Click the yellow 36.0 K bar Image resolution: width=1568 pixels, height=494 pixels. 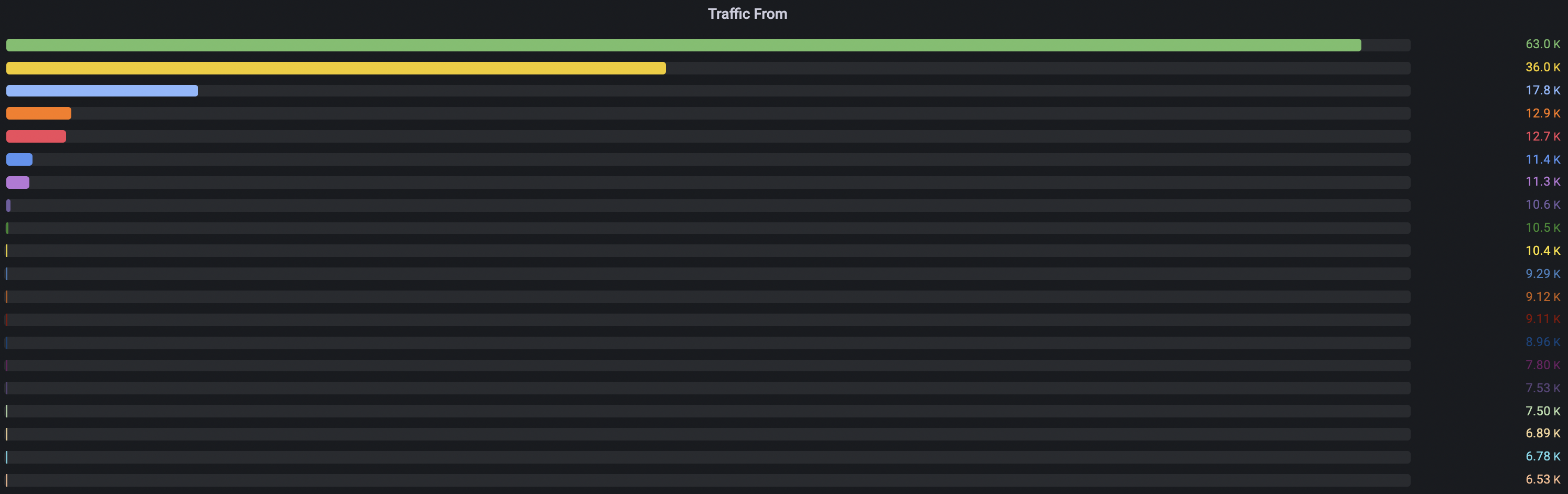[336, 68]
